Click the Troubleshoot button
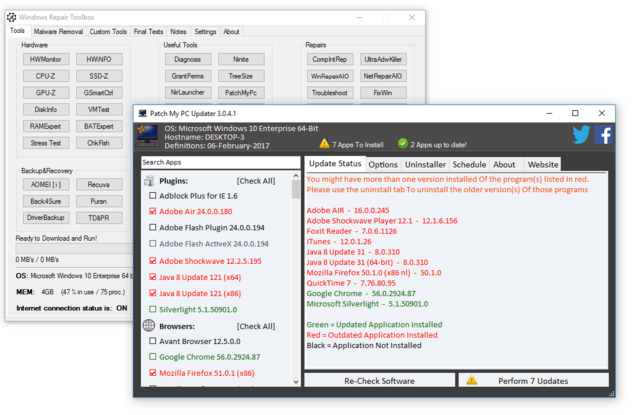 pyautogui.click(x=330, y=93)
